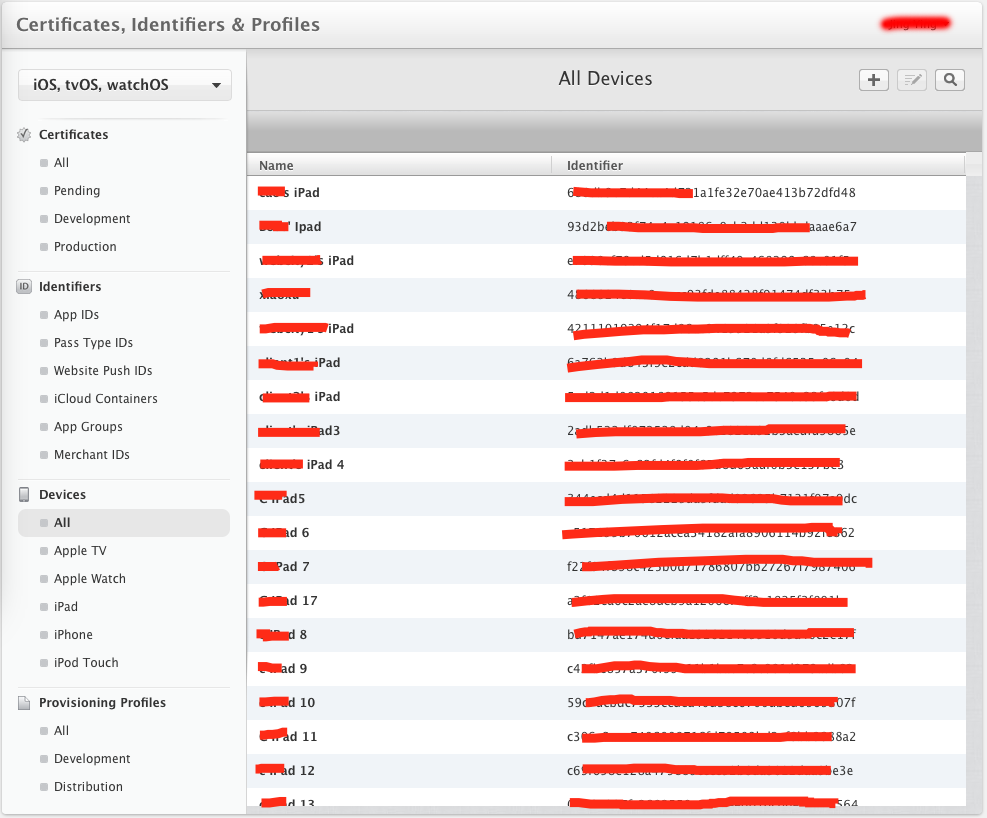Image resolution: width=987 pixels, height=818 pixels.
Task: Click the Certificates section icon
Action: pos(25,135)
